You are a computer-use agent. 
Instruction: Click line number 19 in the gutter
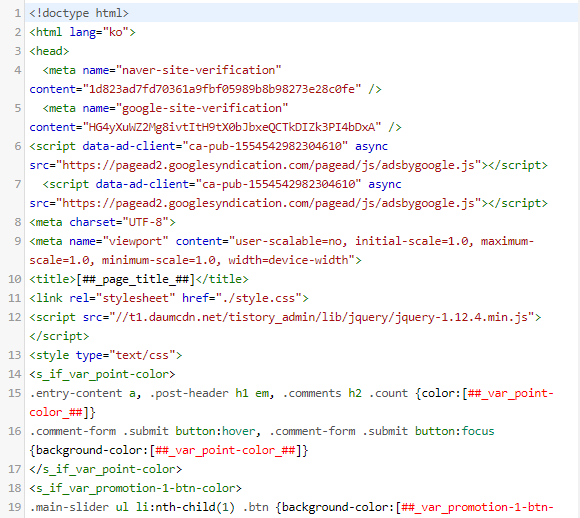tap(15, 507)
